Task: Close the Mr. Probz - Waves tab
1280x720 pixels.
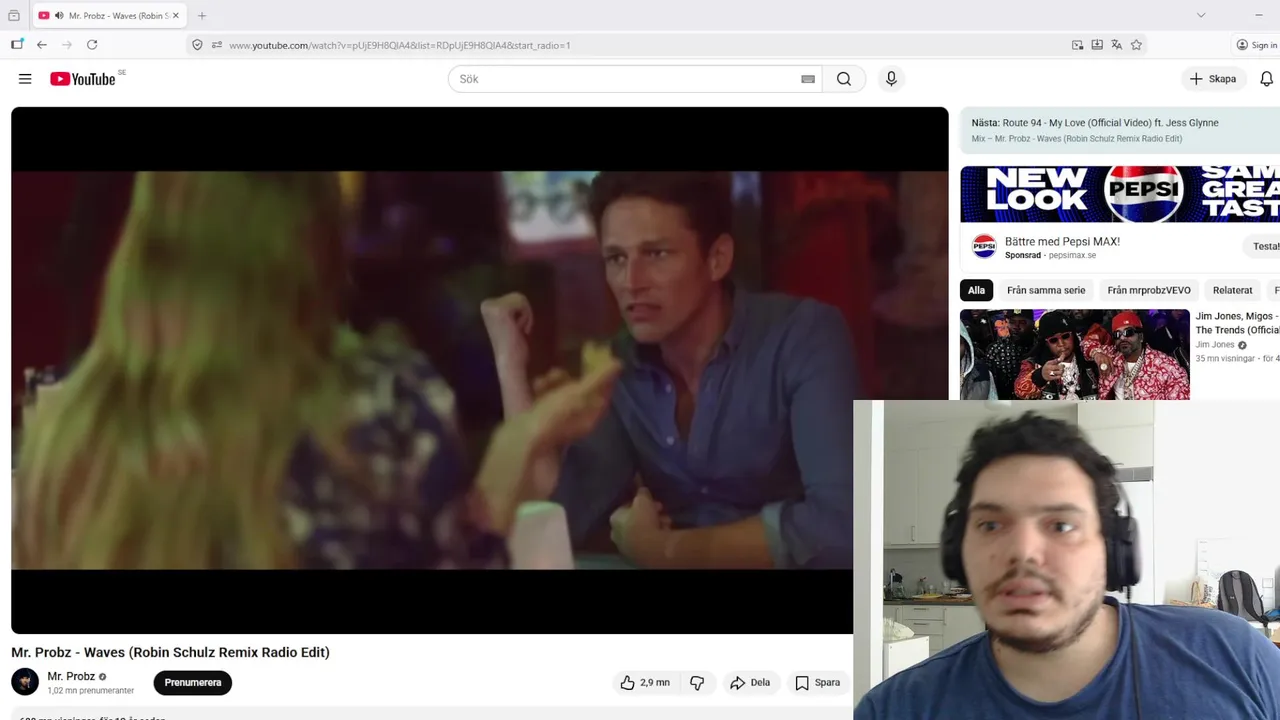Action: [176, 16]
